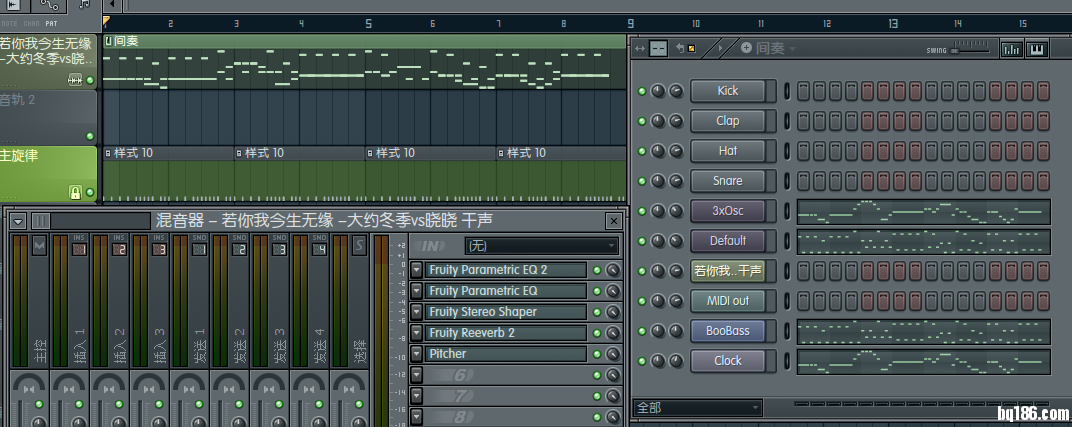This screenshot has width=1072, height=427.
Task: Open the 全部 channel filter dropdown
Action: click(697, 408)
